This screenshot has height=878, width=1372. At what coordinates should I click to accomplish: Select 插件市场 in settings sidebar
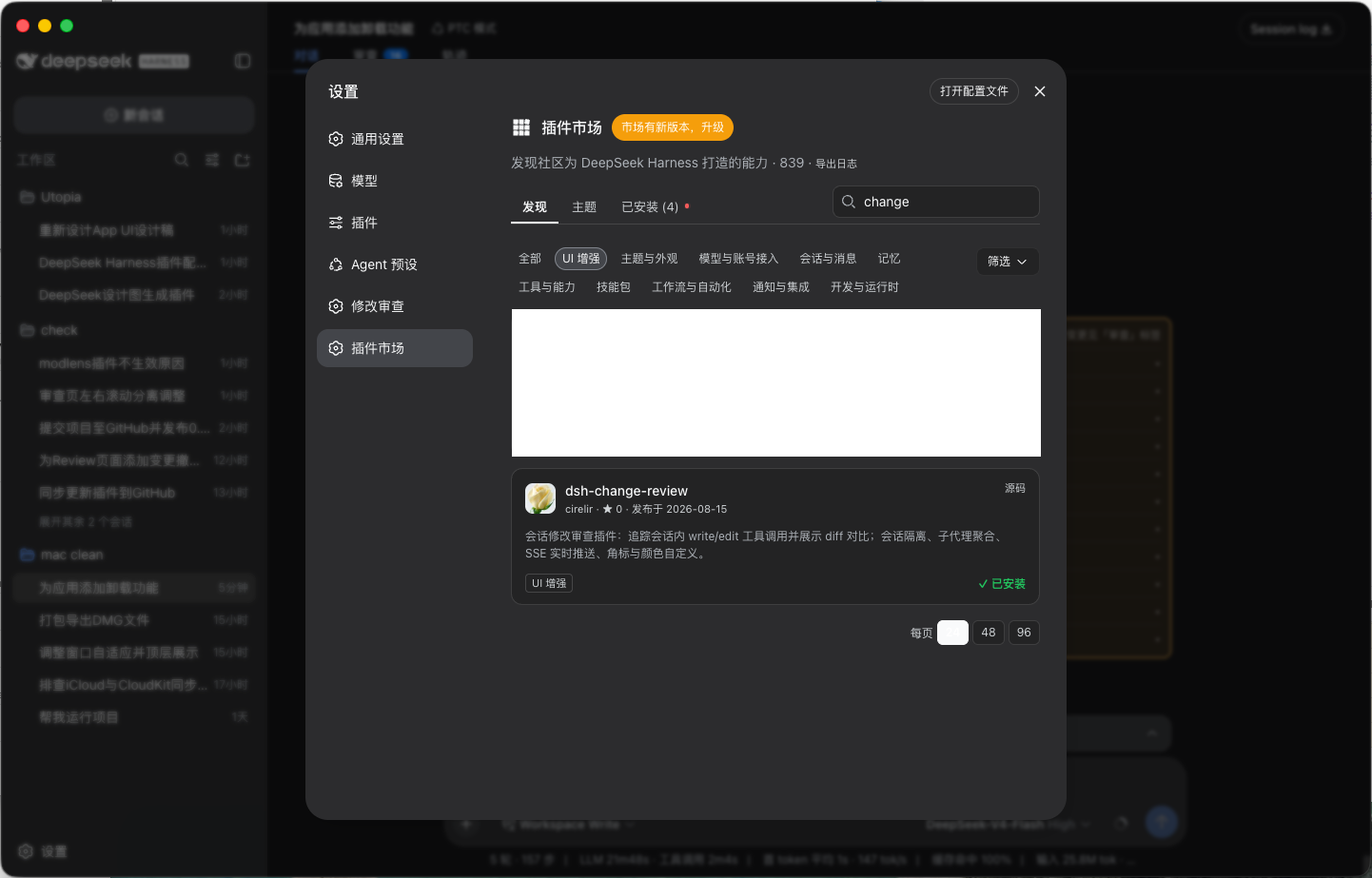click(x=394, y=348)
